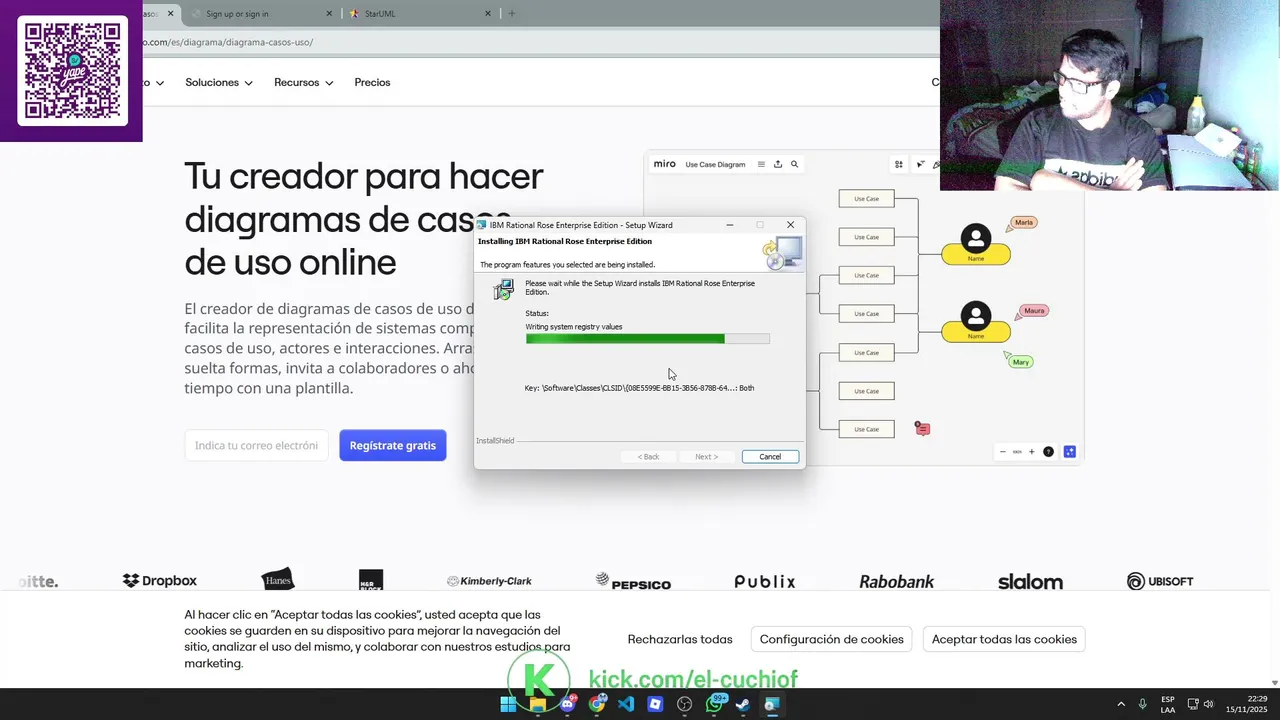The height and width of the screenshot is (720, 1280).
Task: Click the installer taskbar icon
Action: tap(772, 704)
